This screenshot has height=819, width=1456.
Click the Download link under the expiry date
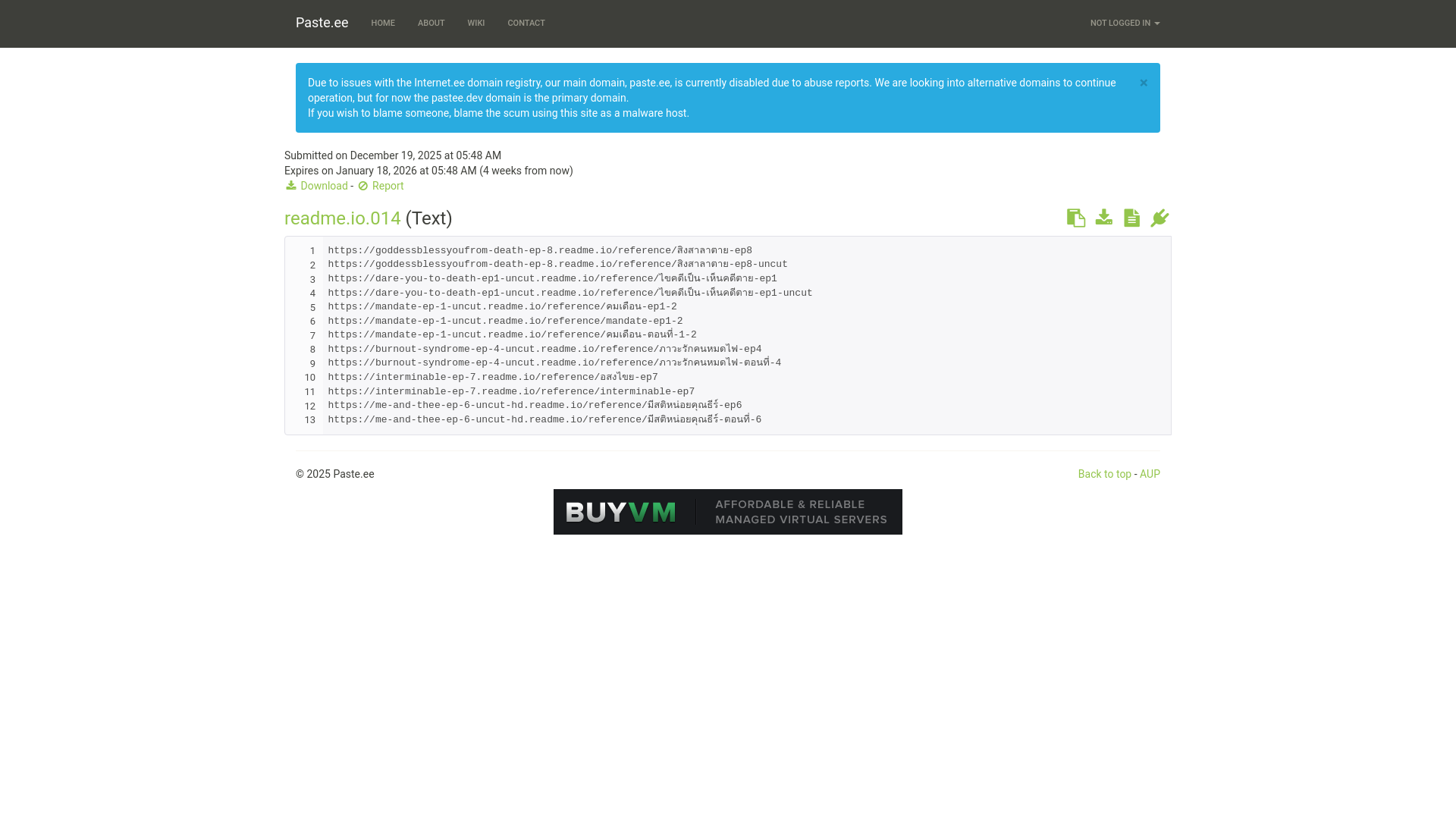pyautogui.click(x=316, y=186)
